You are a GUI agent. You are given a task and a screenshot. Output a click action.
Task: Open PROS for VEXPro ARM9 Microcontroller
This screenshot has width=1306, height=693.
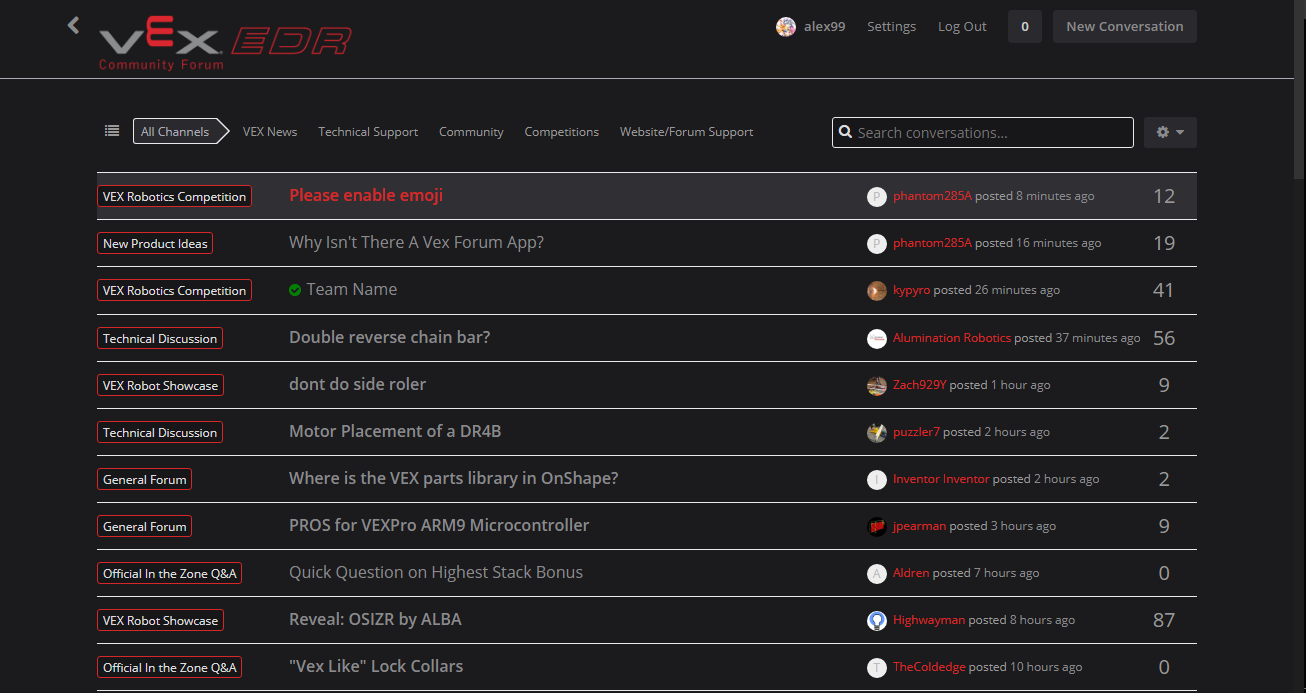439,526
